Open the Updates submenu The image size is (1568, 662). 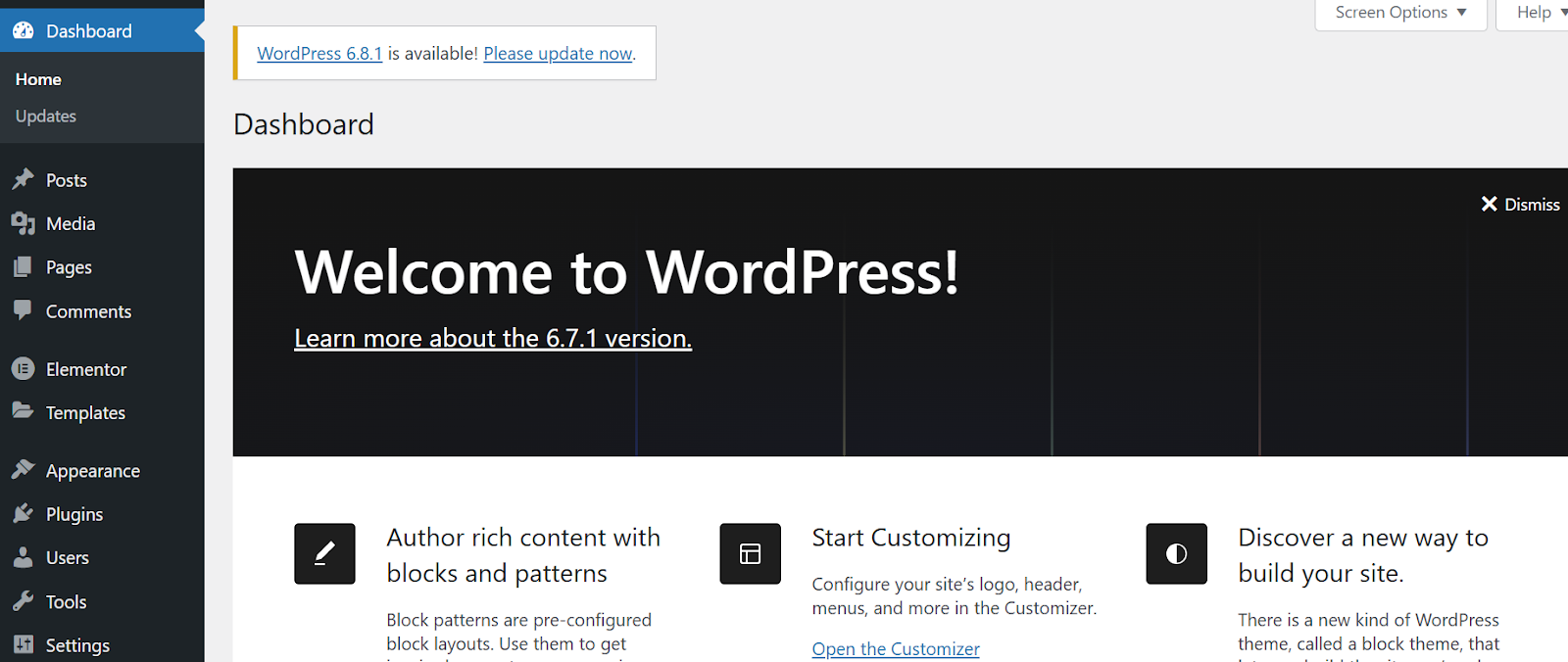click(x=46, y=116)
